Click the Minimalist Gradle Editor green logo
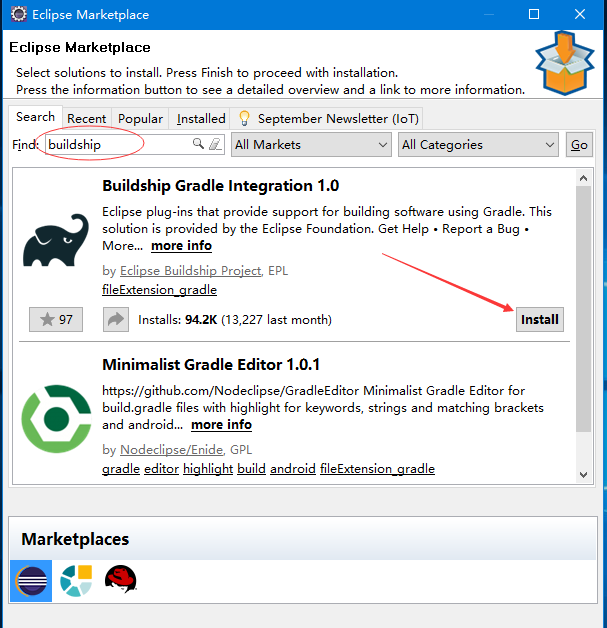The width and height of the screenshot is (607, 628). click(56, 419)
